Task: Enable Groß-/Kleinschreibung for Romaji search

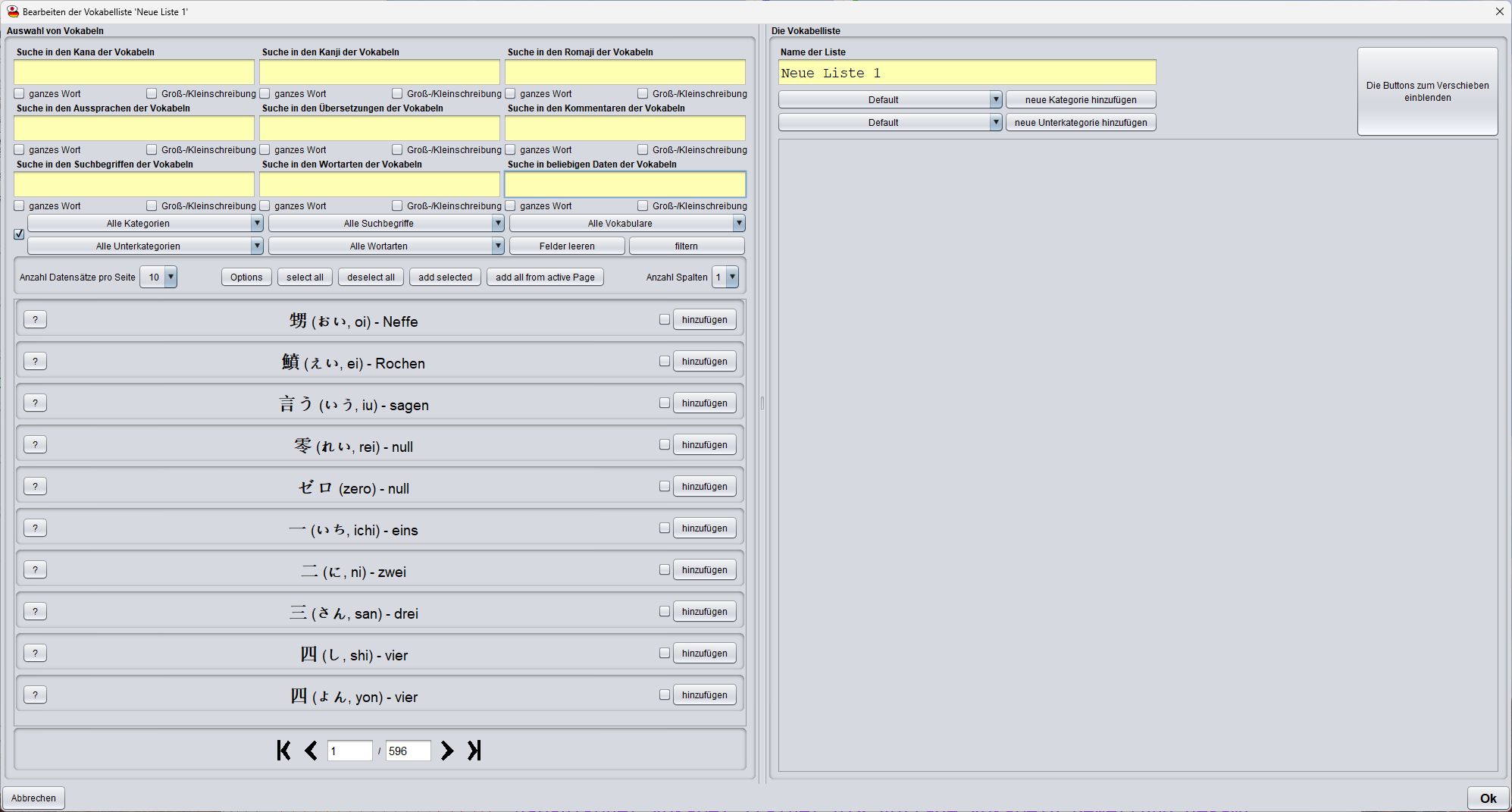Action: (x=643, y=93)
